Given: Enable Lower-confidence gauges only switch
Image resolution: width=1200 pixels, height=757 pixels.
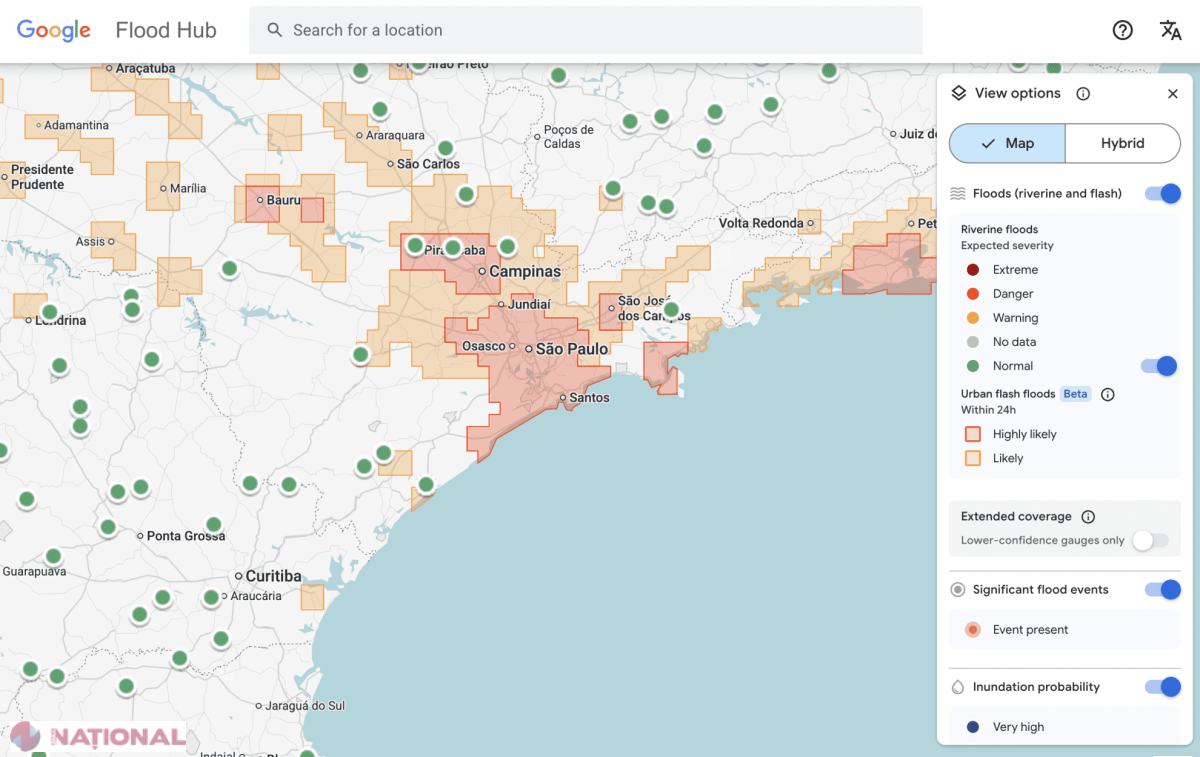Looking at the screenshot, I should coord(1150,540).
